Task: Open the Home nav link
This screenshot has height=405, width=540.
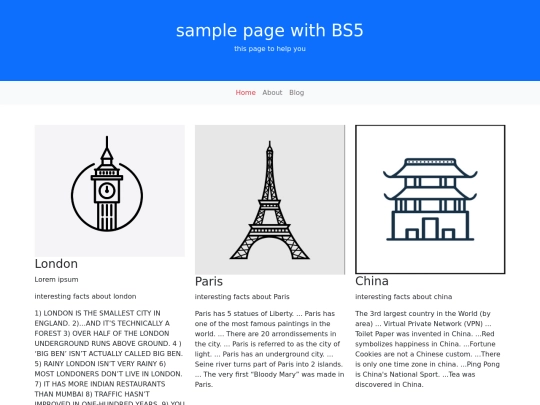Action: pos(246,93)
